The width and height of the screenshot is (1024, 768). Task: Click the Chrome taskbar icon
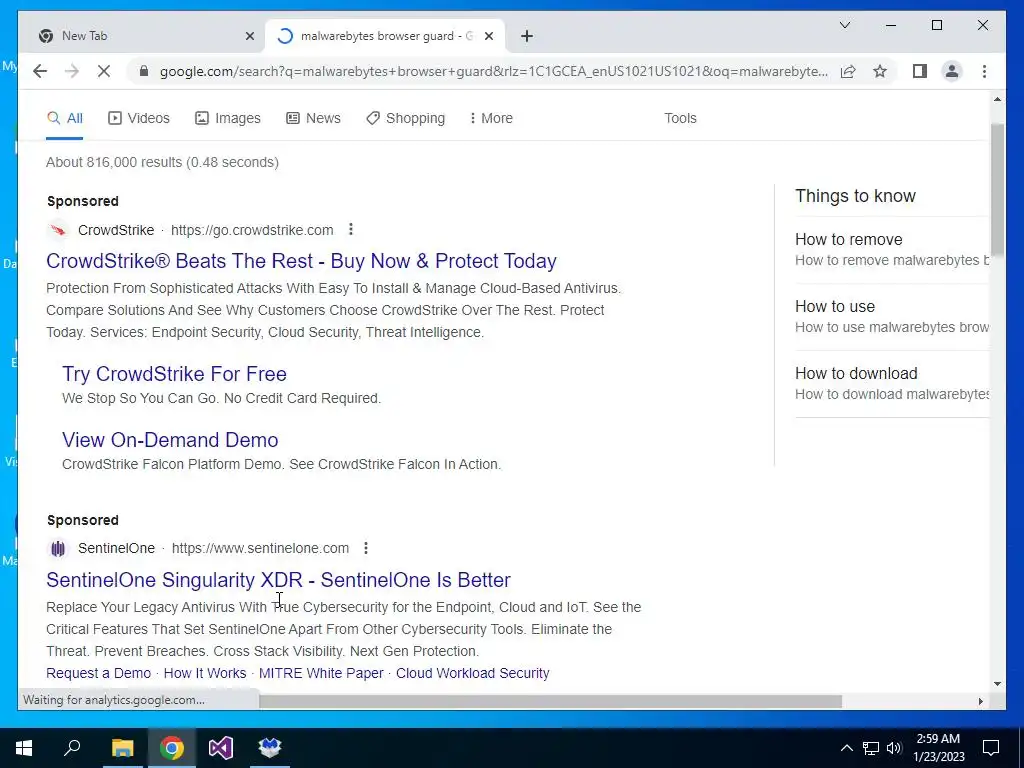pos(172,748)
